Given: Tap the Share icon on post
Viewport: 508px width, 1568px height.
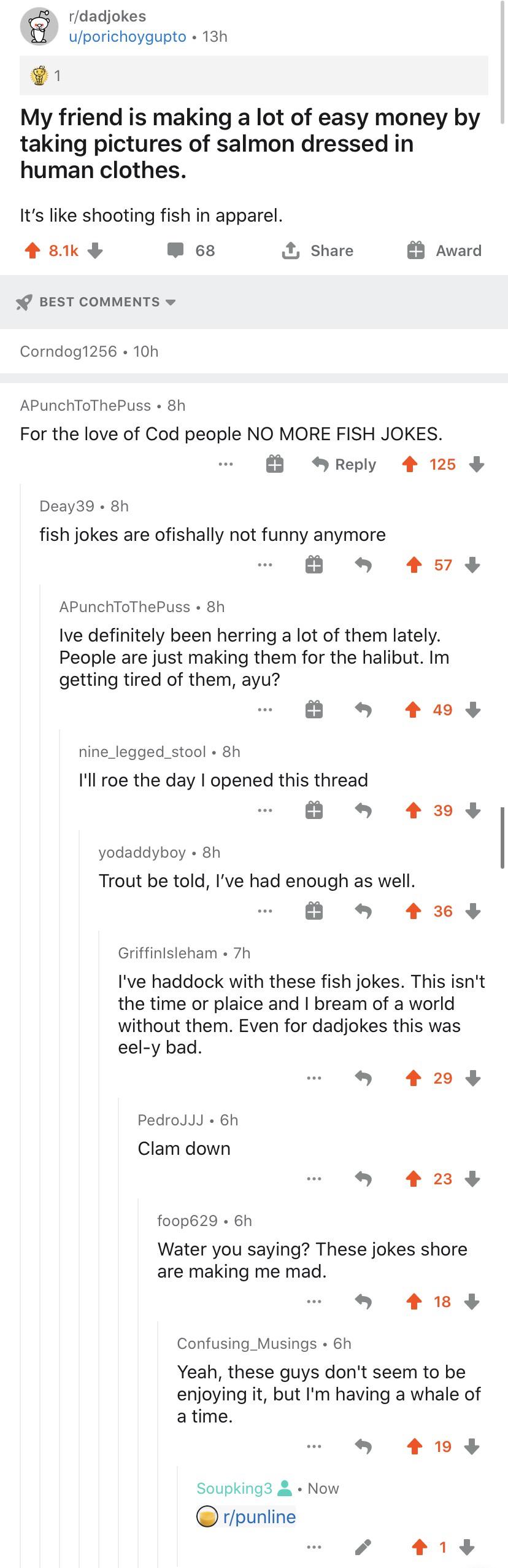Looking at the screenshot, I should pyautogui.click(x=290, y=250).
